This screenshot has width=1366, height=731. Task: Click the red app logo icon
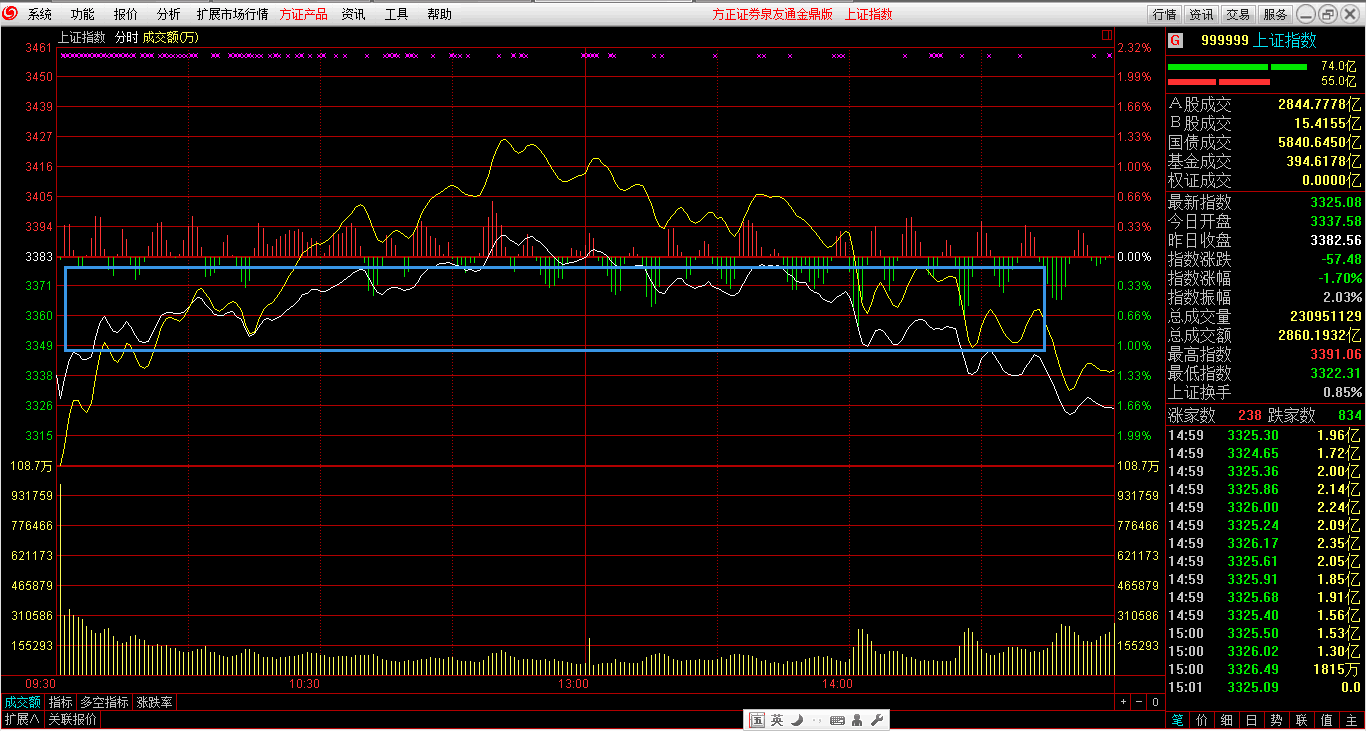coord(11,14)
